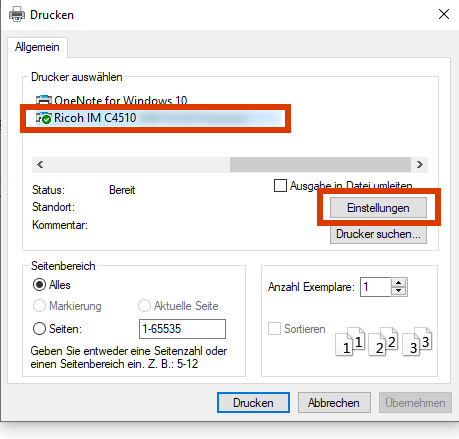The image size is (459, 439).
Task: Switch to the Allgemein tab
Action: 37,47
